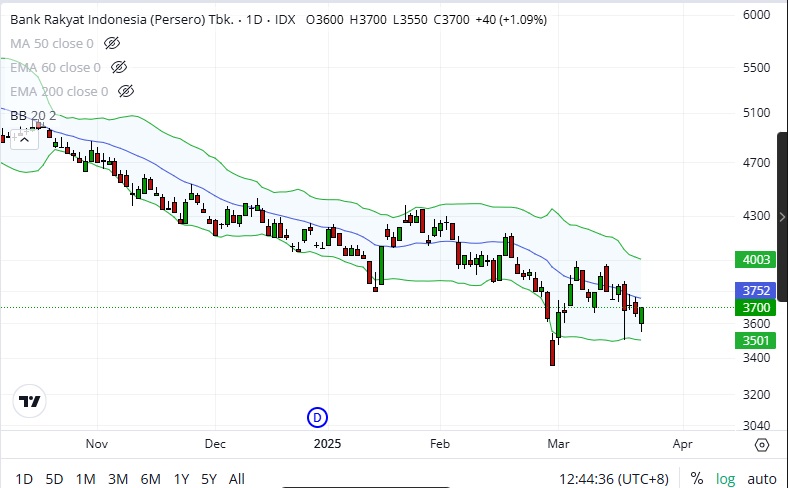Toggle visibility of EMA 200 indicator

[x=126, y=91]
